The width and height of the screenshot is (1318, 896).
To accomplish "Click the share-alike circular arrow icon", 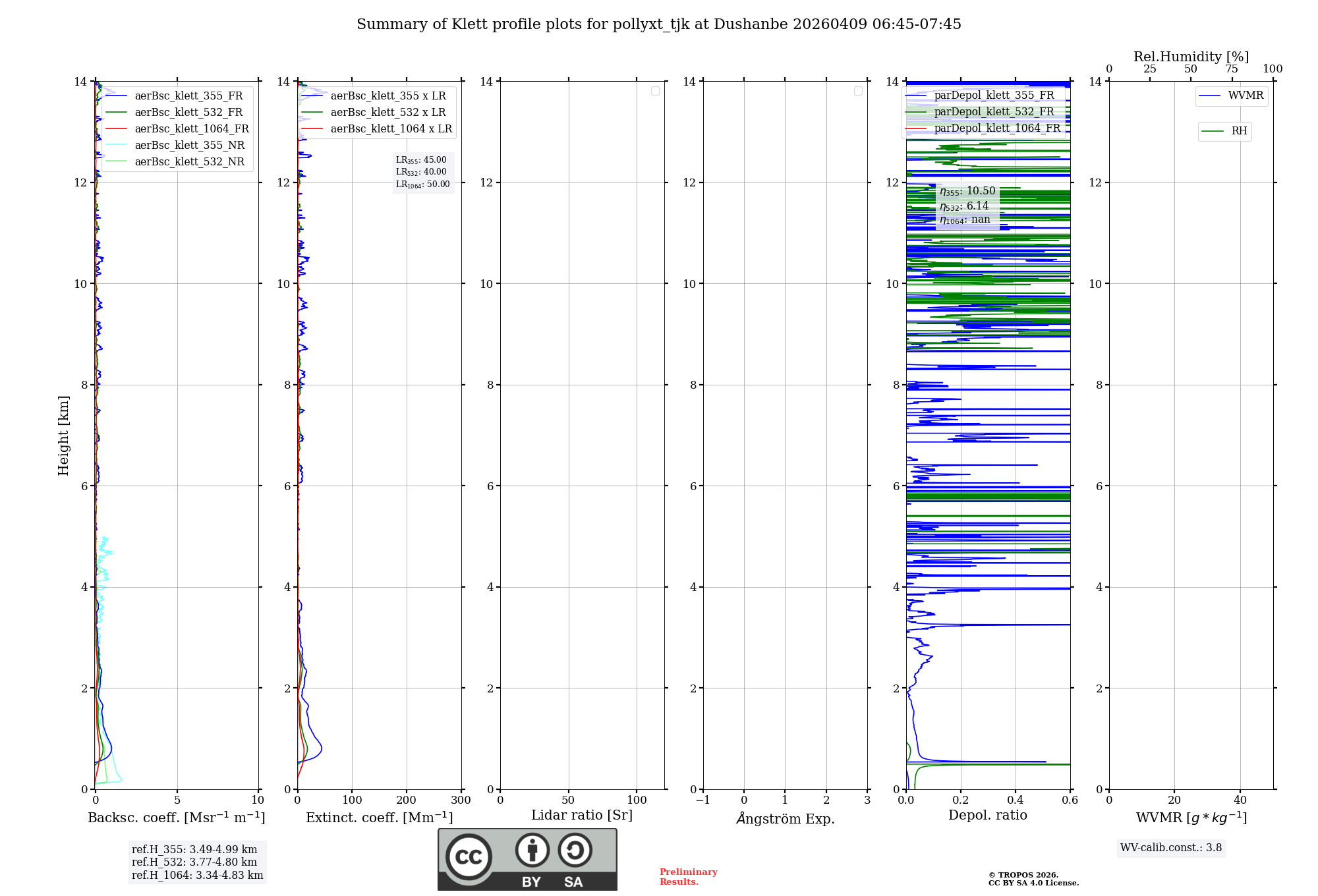I will click(x=575, y=851).
